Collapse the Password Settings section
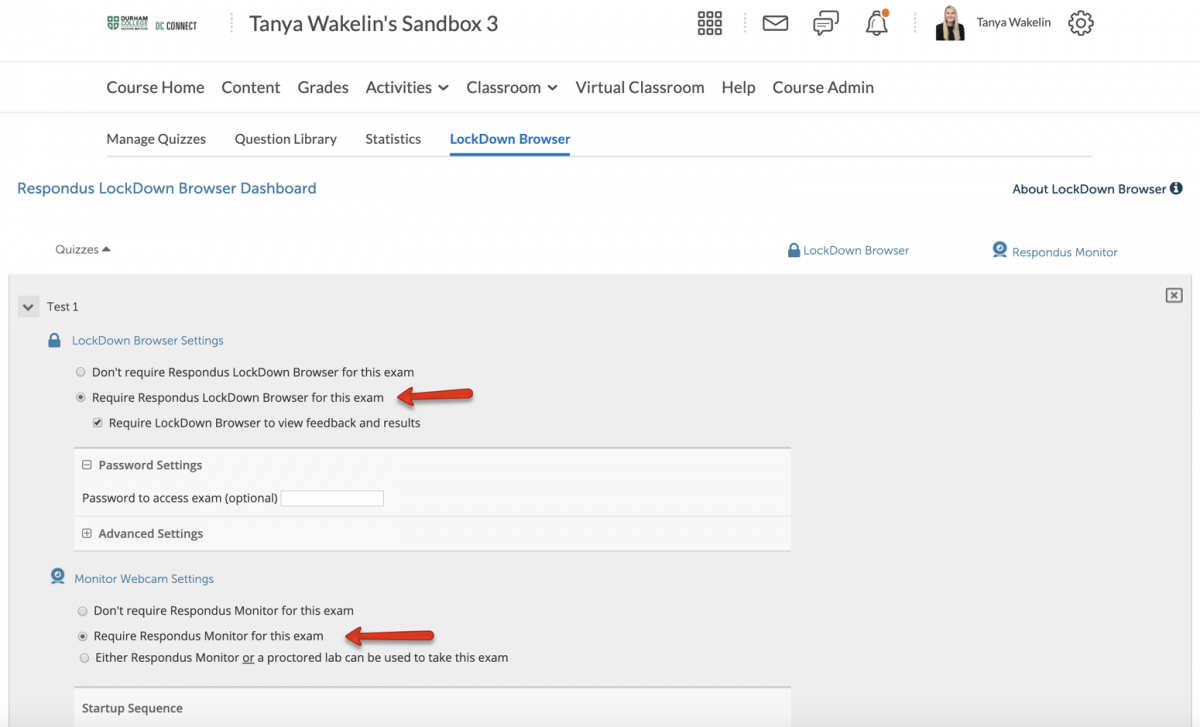 coord(87,465)
